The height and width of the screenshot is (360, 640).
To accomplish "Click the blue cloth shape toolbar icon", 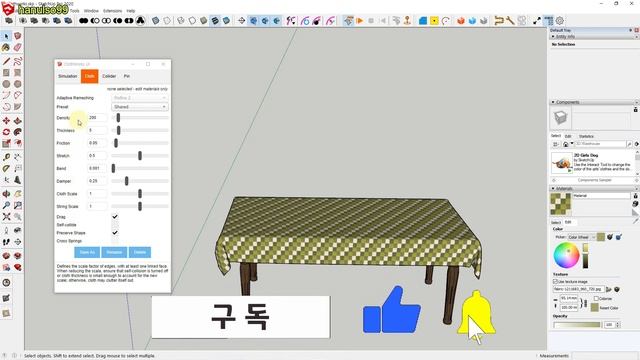I will [423, 20].
